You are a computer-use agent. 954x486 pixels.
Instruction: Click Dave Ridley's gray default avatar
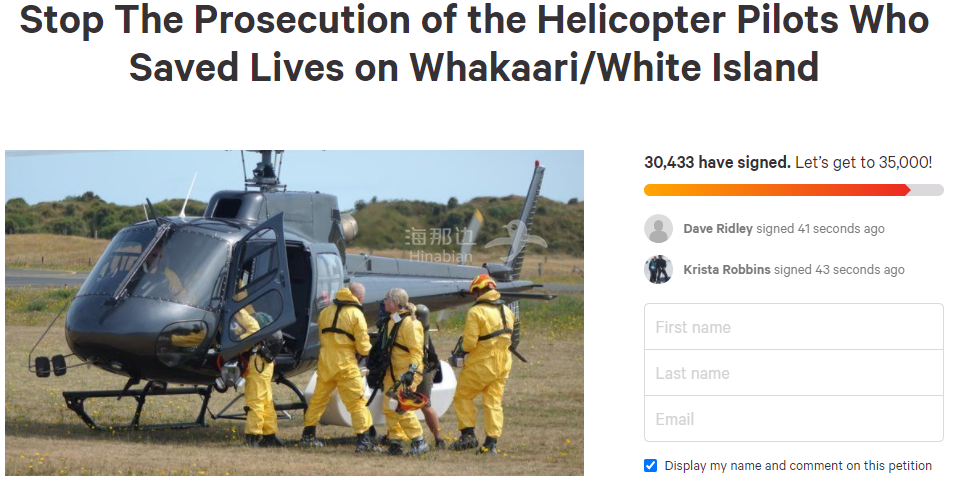pos(658,229)
